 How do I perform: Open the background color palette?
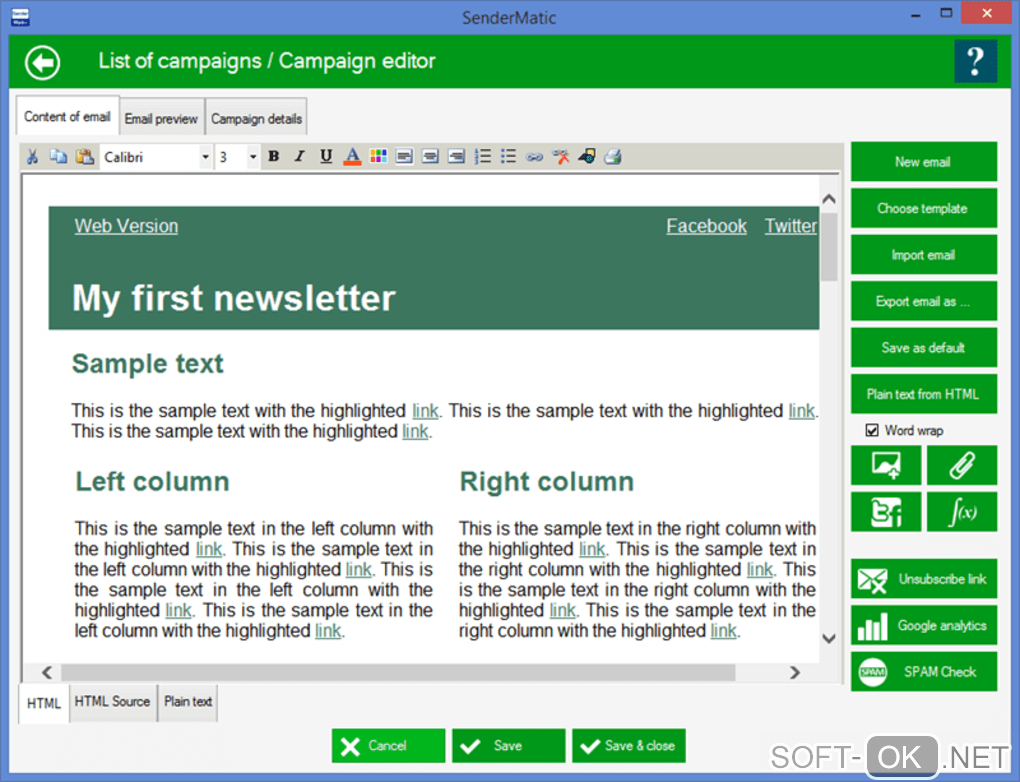[x=378, y=156]
